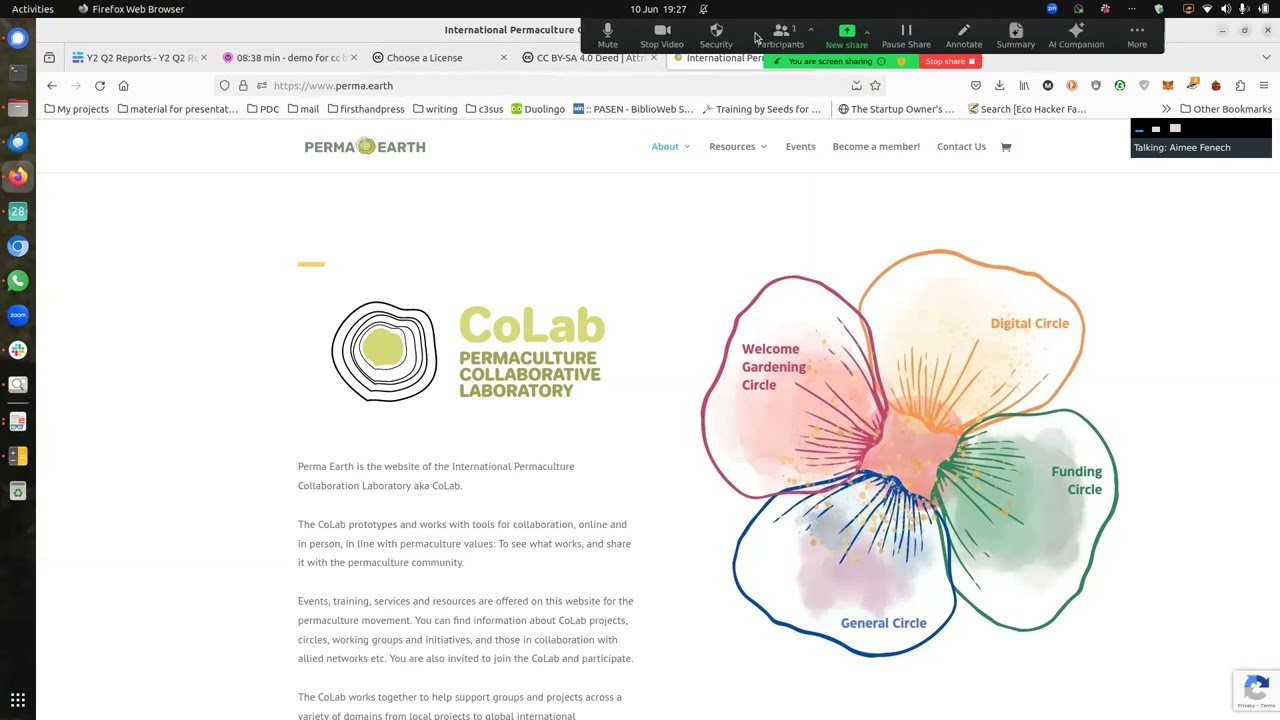Open Slack in Ubuntu dock

point(18,350)
